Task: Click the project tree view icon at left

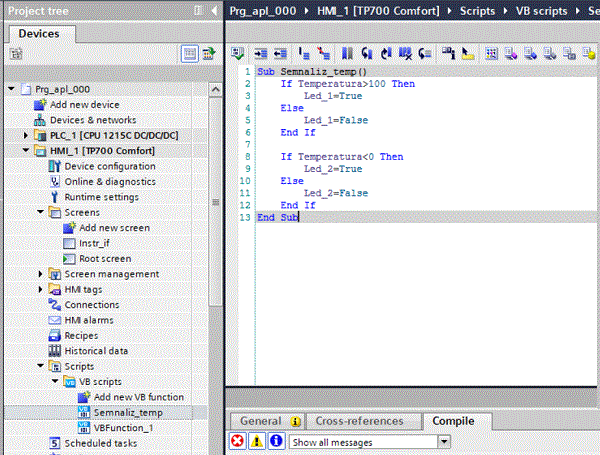Action: (x=15, y=53)
